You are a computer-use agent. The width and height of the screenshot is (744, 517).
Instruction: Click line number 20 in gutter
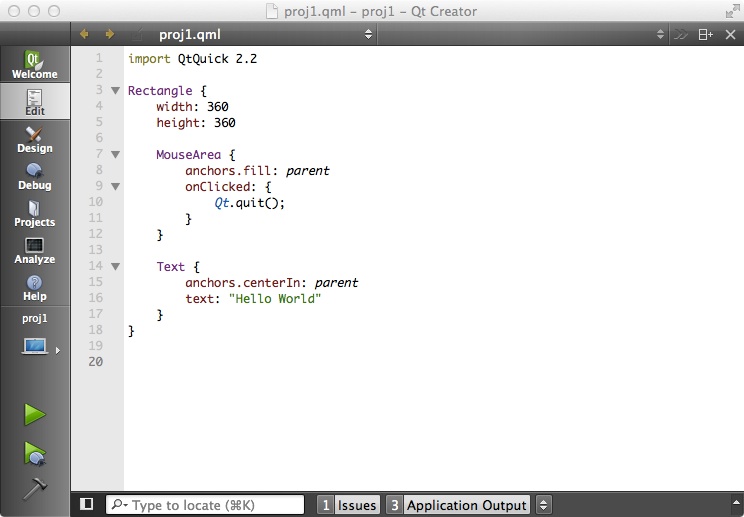pos(96,362)
